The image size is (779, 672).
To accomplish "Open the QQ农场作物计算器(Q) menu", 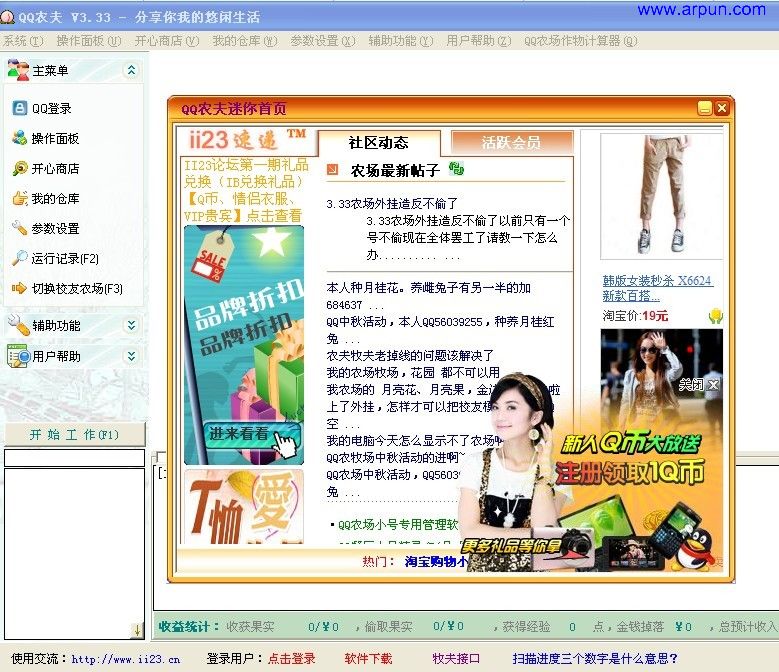I will tap(580, 41).
